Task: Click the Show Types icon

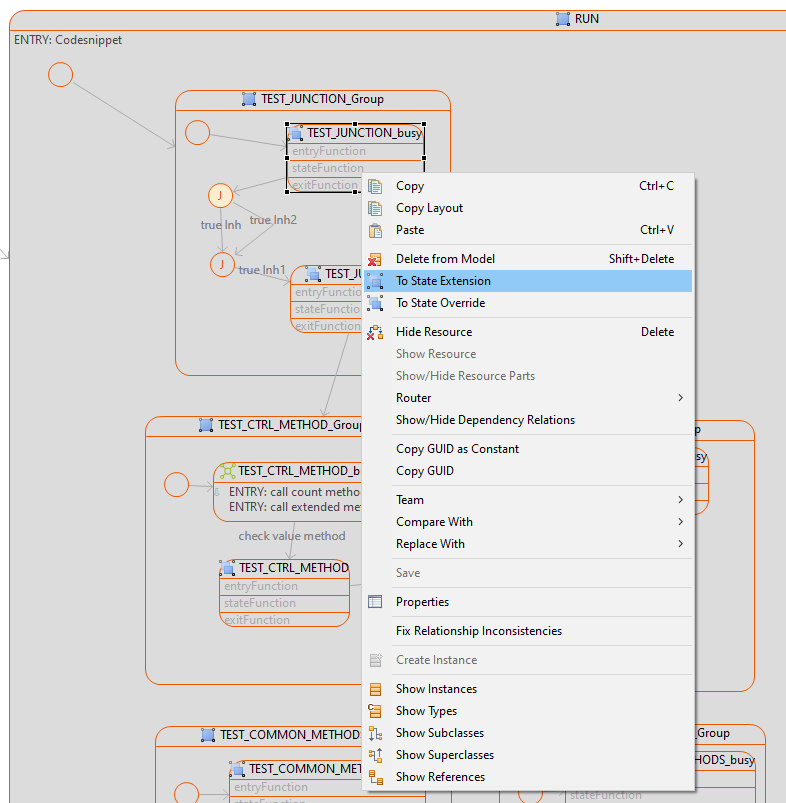Action: coord(375,711)
